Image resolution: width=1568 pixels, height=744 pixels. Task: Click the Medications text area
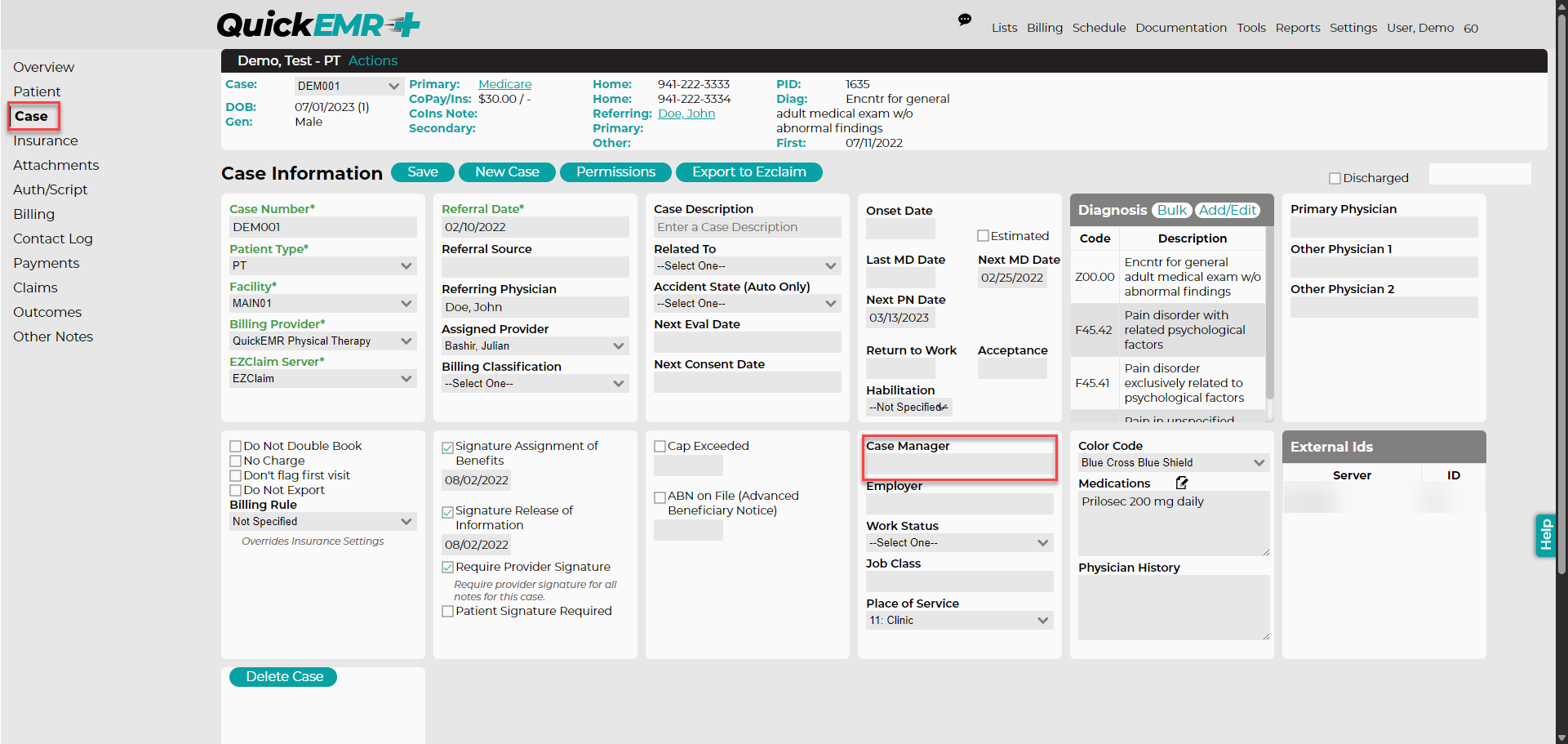pyautogui.click(x=1174, y=523)
